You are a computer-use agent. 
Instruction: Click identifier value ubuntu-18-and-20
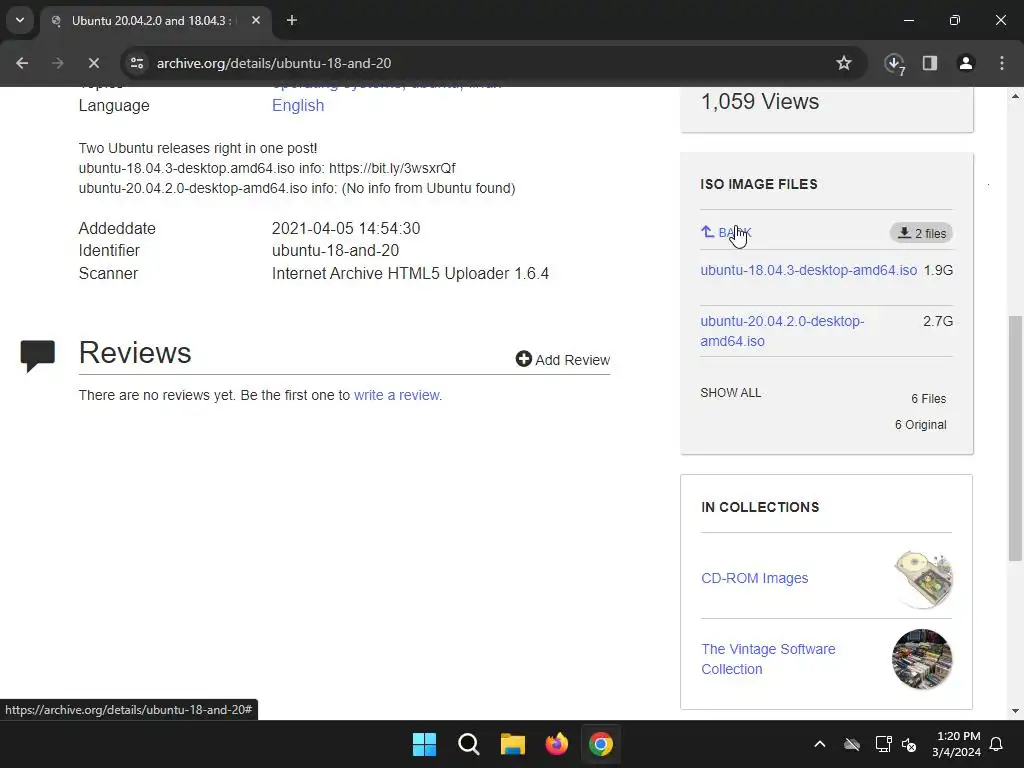[335, 251]
